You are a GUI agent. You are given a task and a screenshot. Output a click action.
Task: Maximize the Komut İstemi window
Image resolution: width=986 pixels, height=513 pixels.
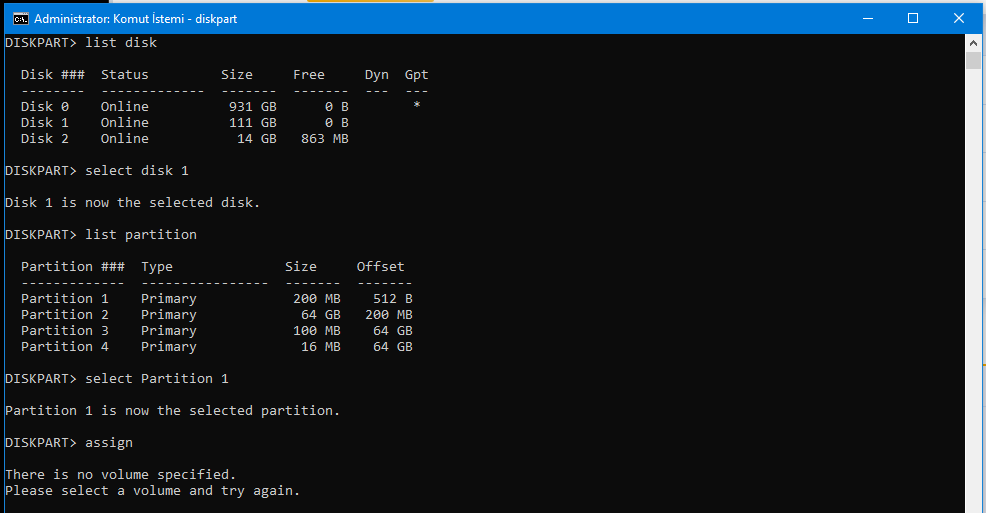[x=912, y=18]
